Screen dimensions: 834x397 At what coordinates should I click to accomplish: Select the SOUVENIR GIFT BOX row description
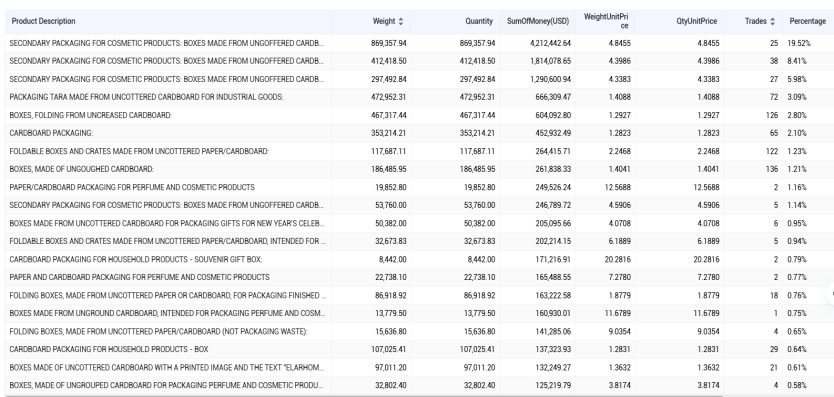click(x=136, y=260)
